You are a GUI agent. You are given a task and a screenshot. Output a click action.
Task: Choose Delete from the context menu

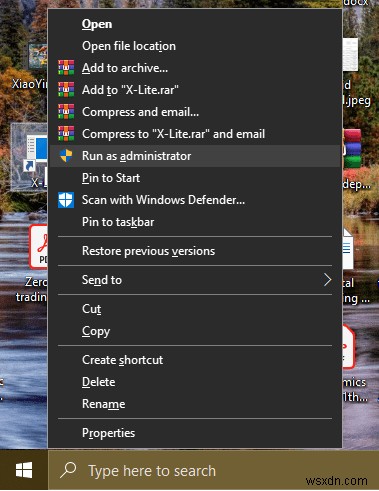click(x=195, y=382)
